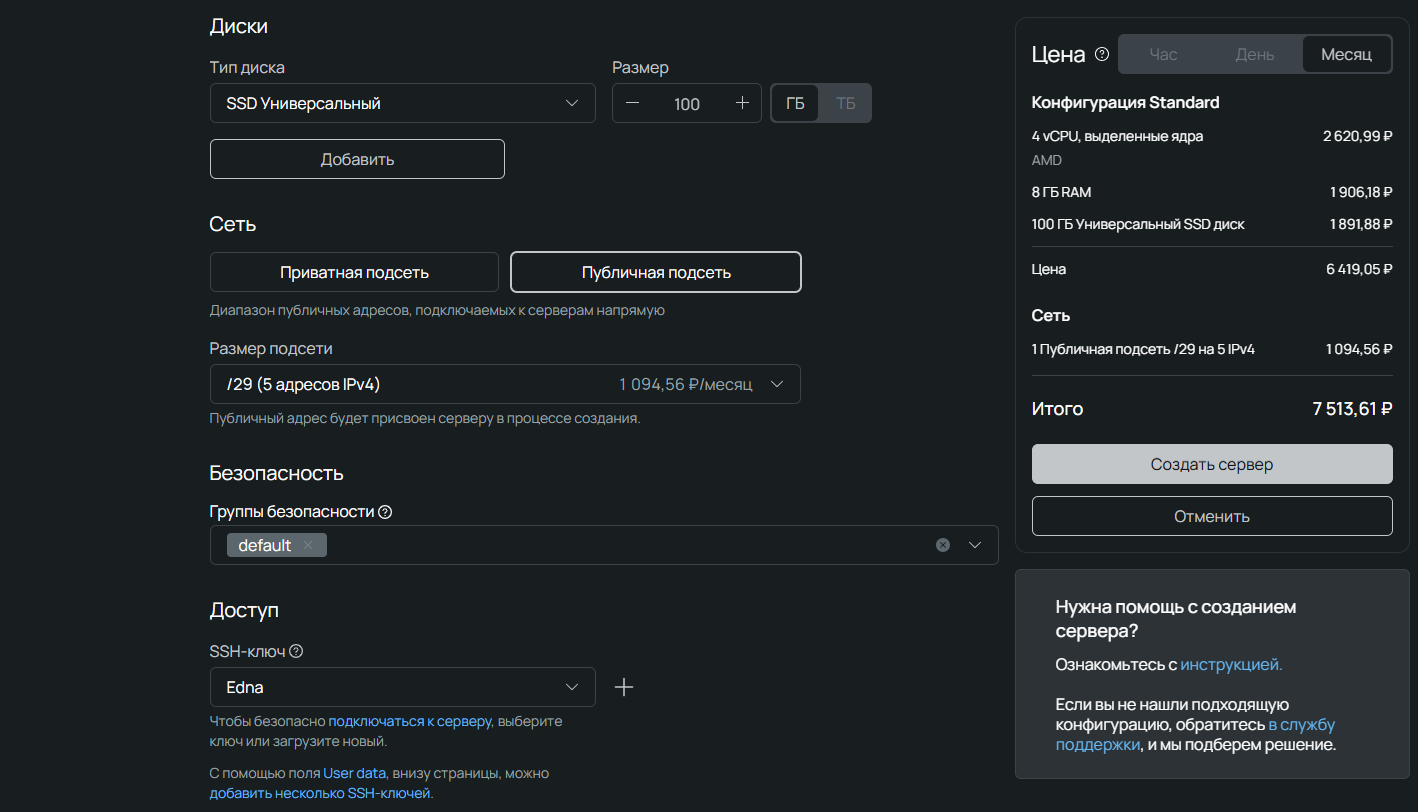This screenshot has height=812, width=1418.
Task: Switch disk size unit to ТБ
Action: click(845, 103)
